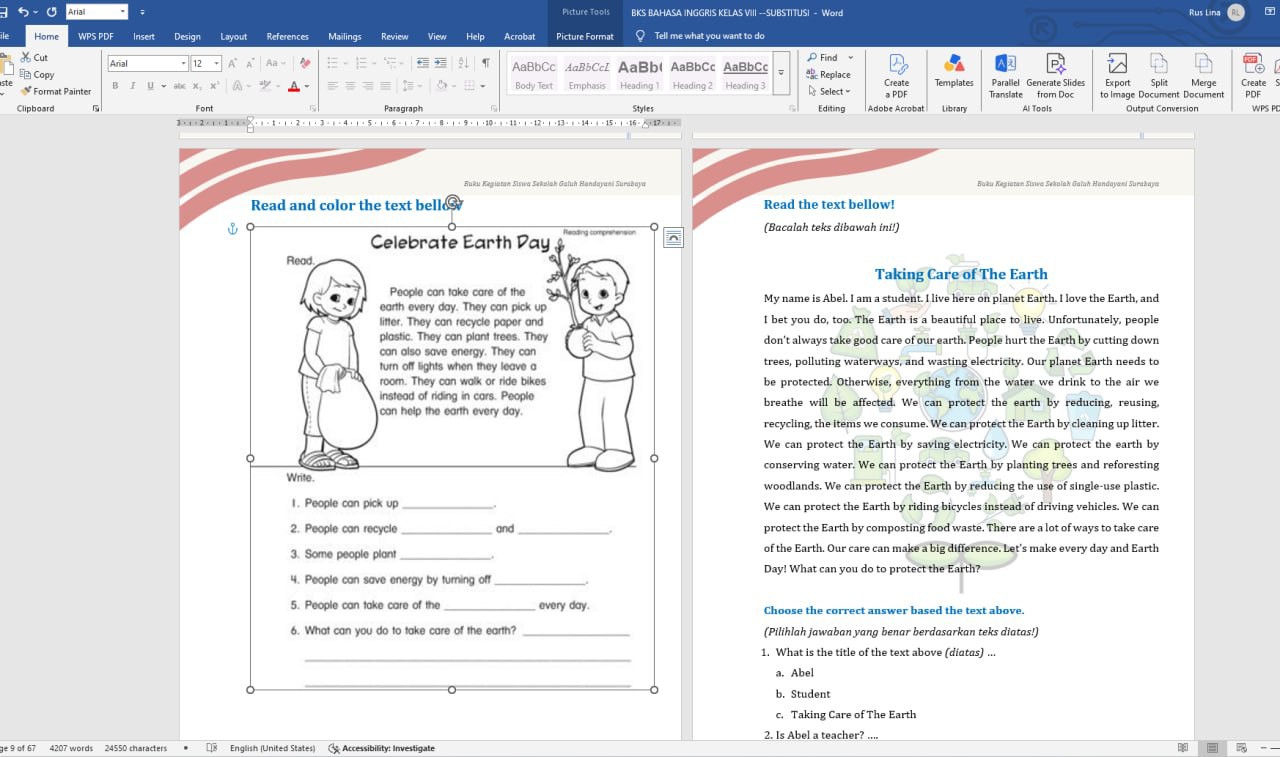Click Create a PDF in Adobe Acrobat group

(896, 75)
